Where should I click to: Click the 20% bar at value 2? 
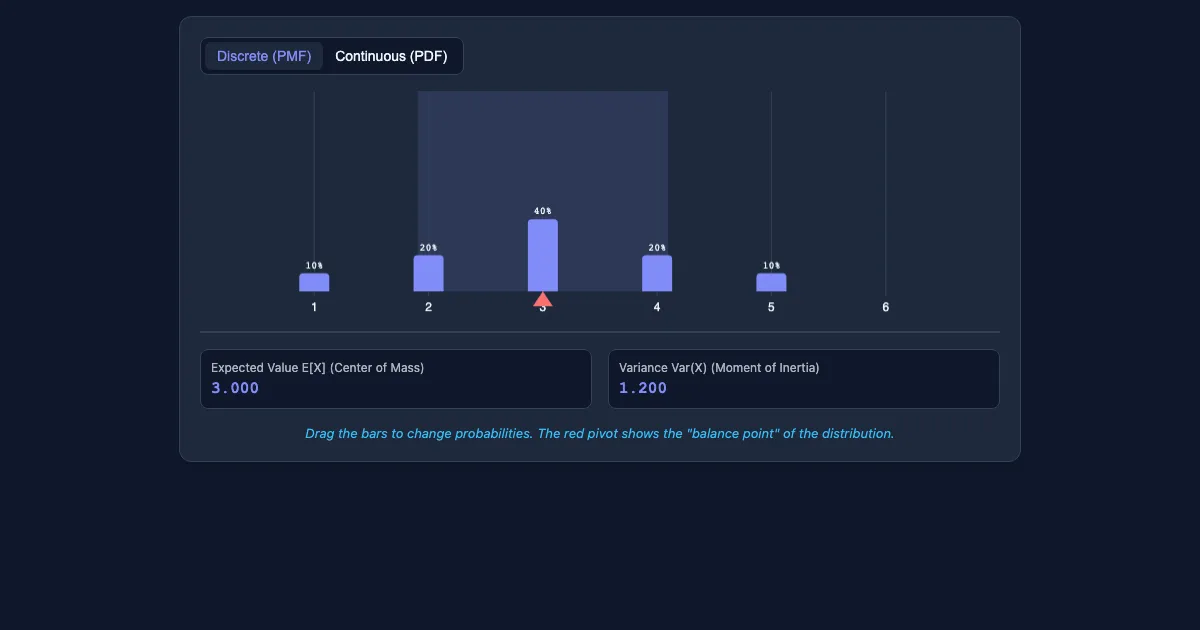pyautogui.click(x=428, y=273)
